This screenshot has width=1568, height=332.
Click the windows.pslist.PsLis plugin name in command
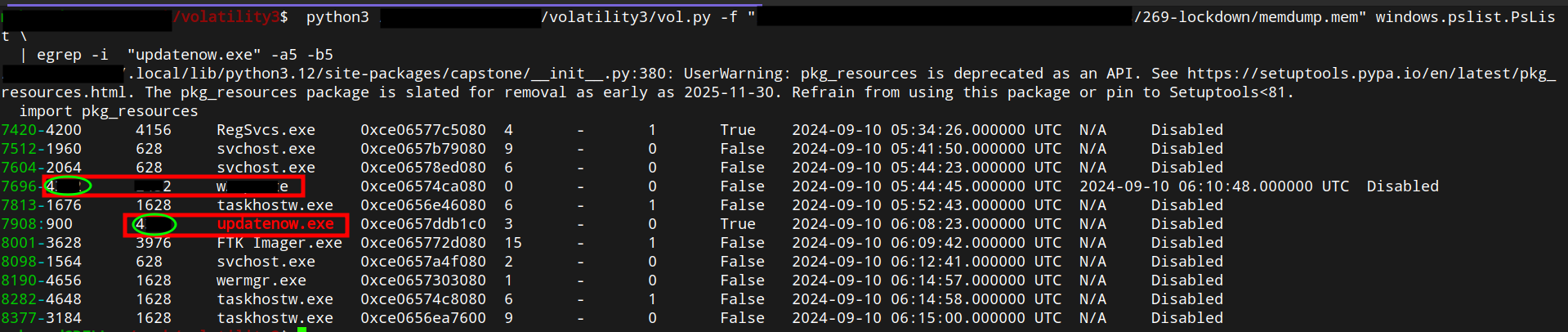(1465, 17)
